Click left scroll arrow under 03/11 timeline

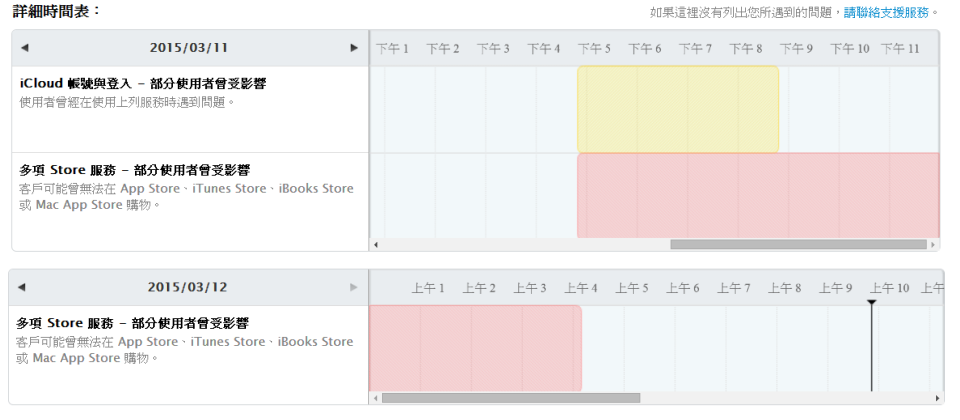pos(376,244)
